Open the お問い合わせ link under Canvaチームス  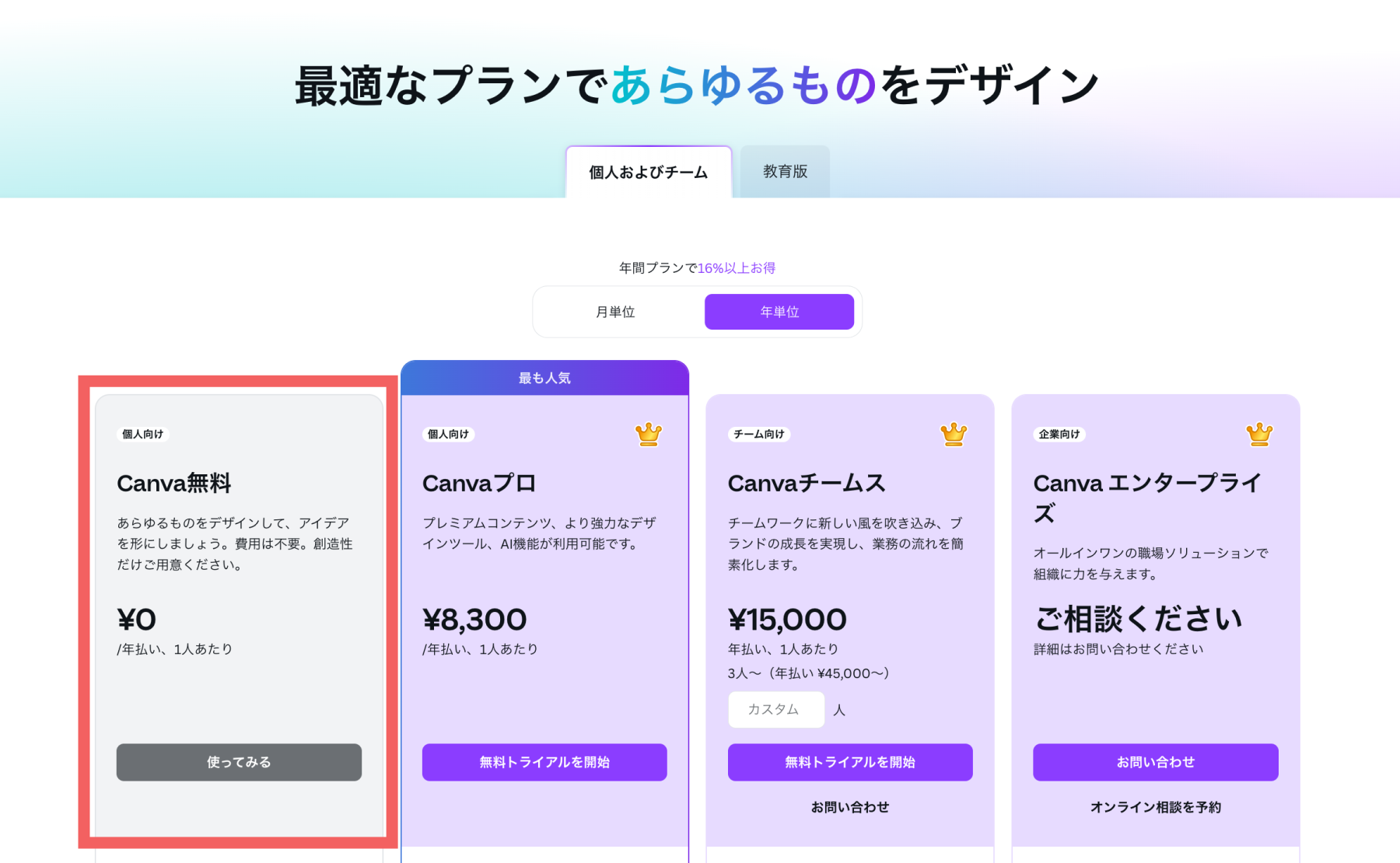coord(850,807)
